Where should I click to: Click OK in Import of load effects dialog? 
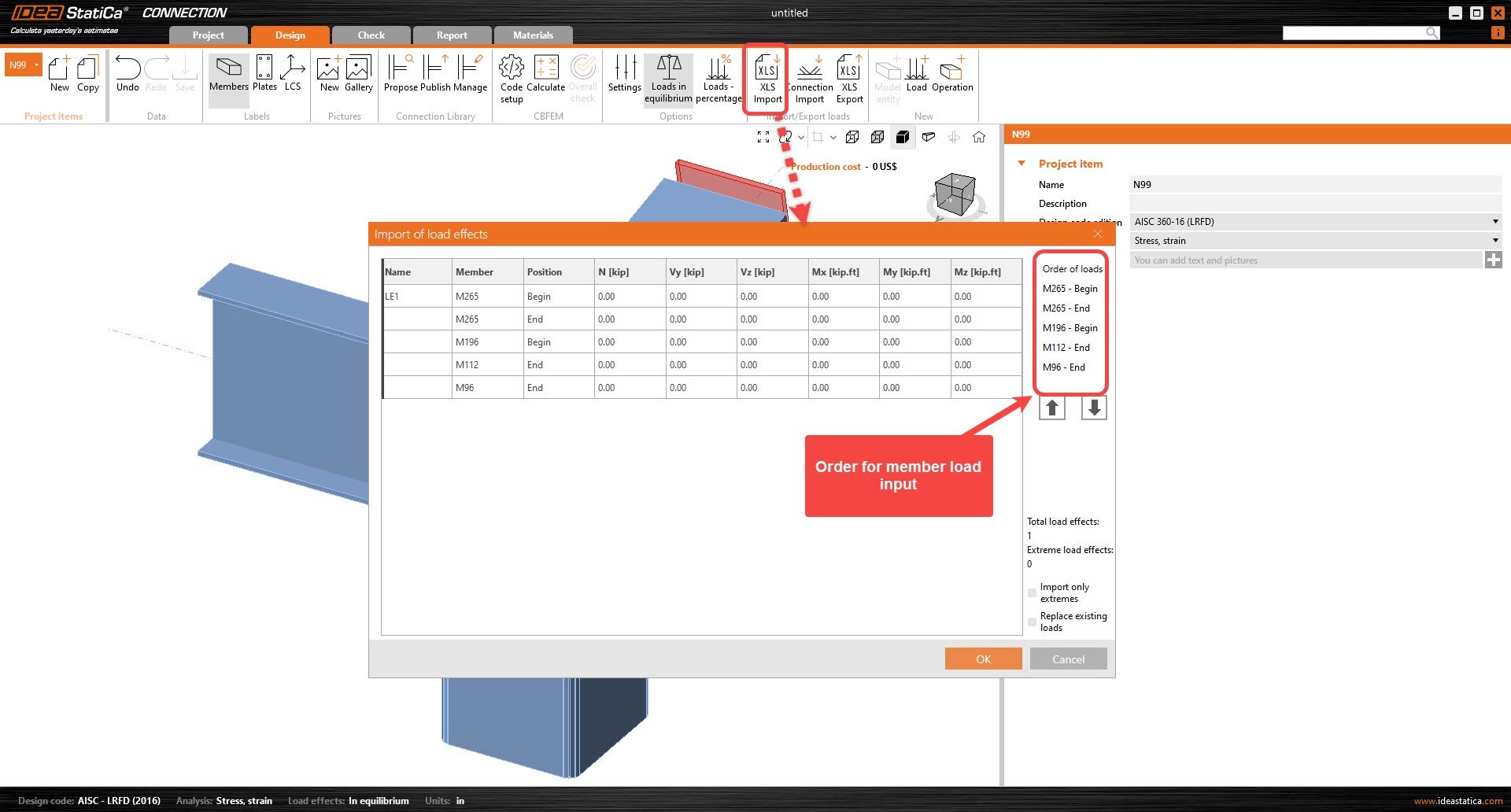pos(983,659)
